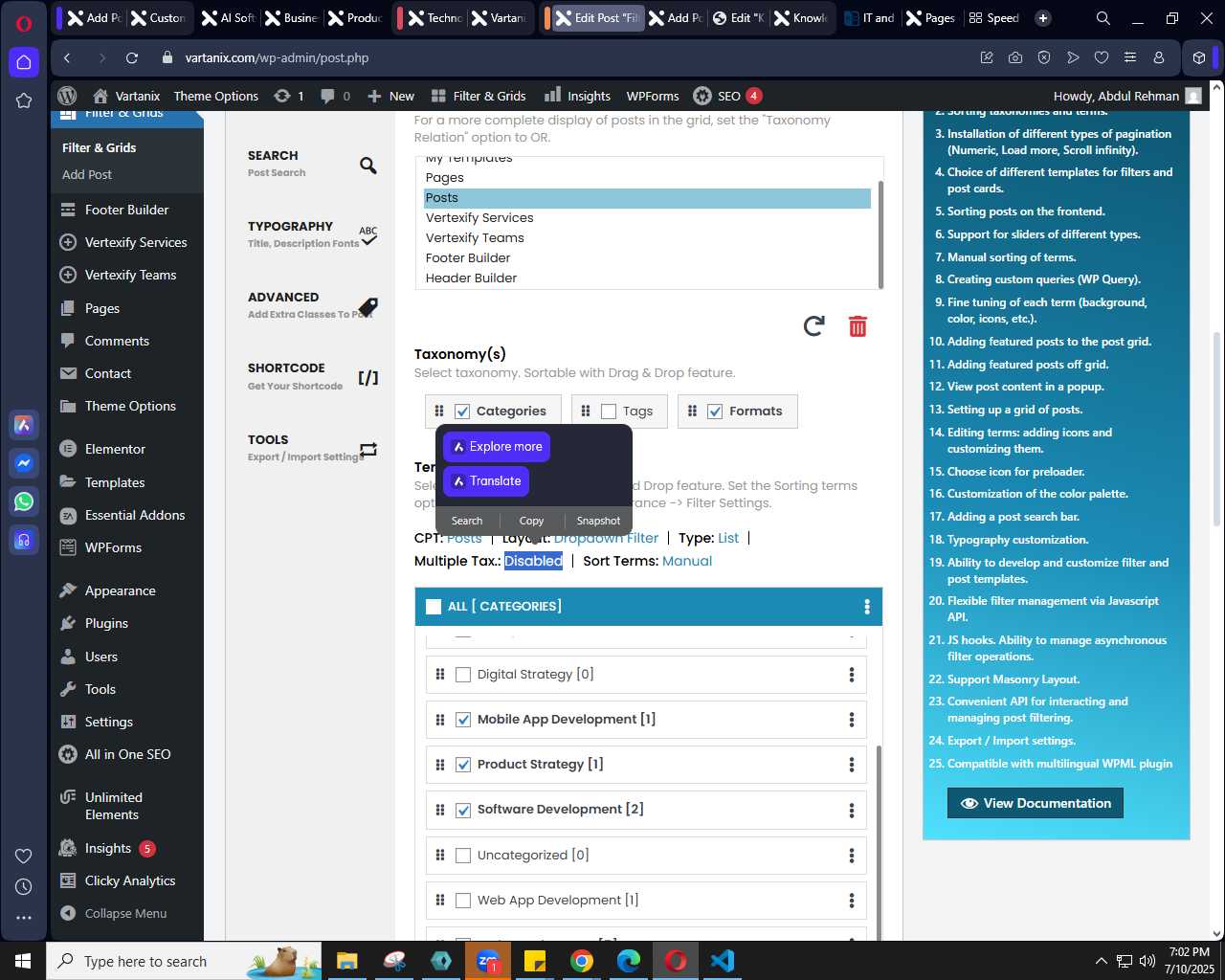Click Copy in the selection popup
Viewport: 1225px width, 980px height.
pyautogui.click(x=531, y=521)
